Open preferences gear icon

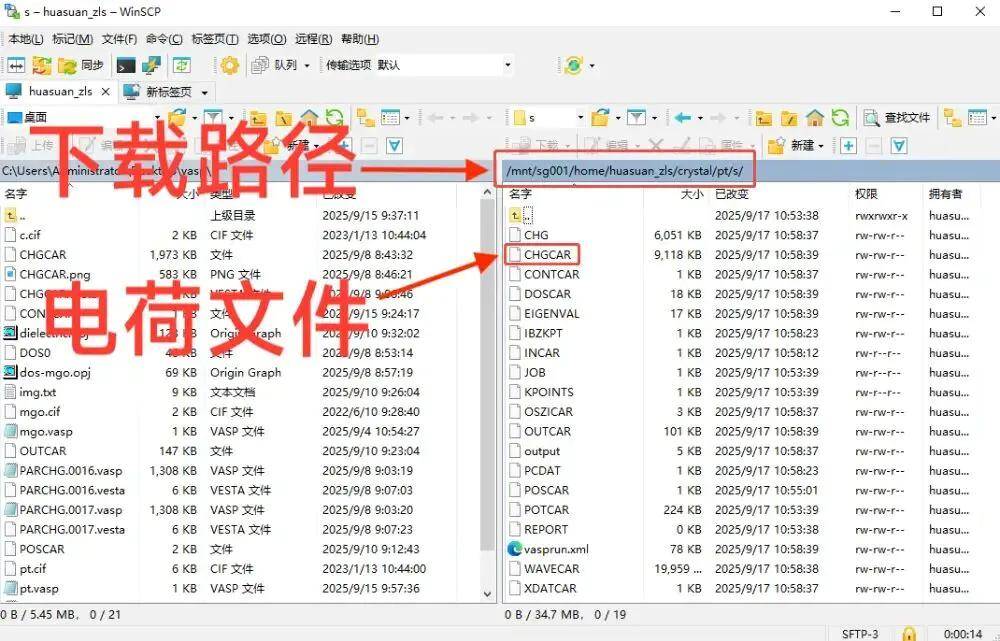[x=230, y=65]
